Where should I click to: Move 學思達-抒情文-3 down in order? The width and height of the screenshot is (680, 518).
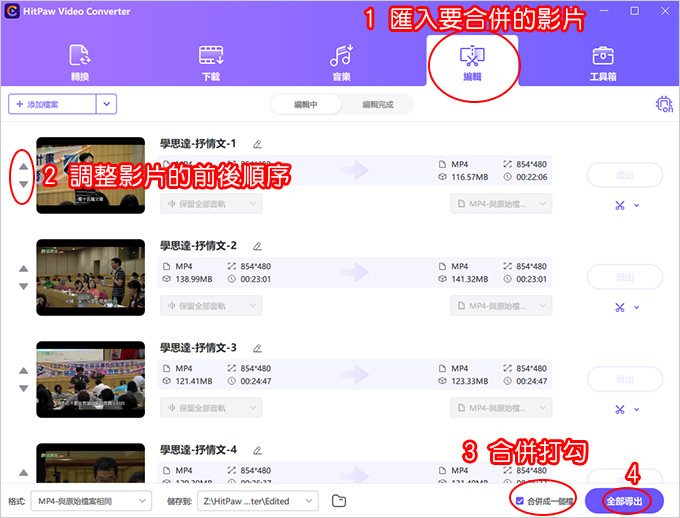point(23,388)
